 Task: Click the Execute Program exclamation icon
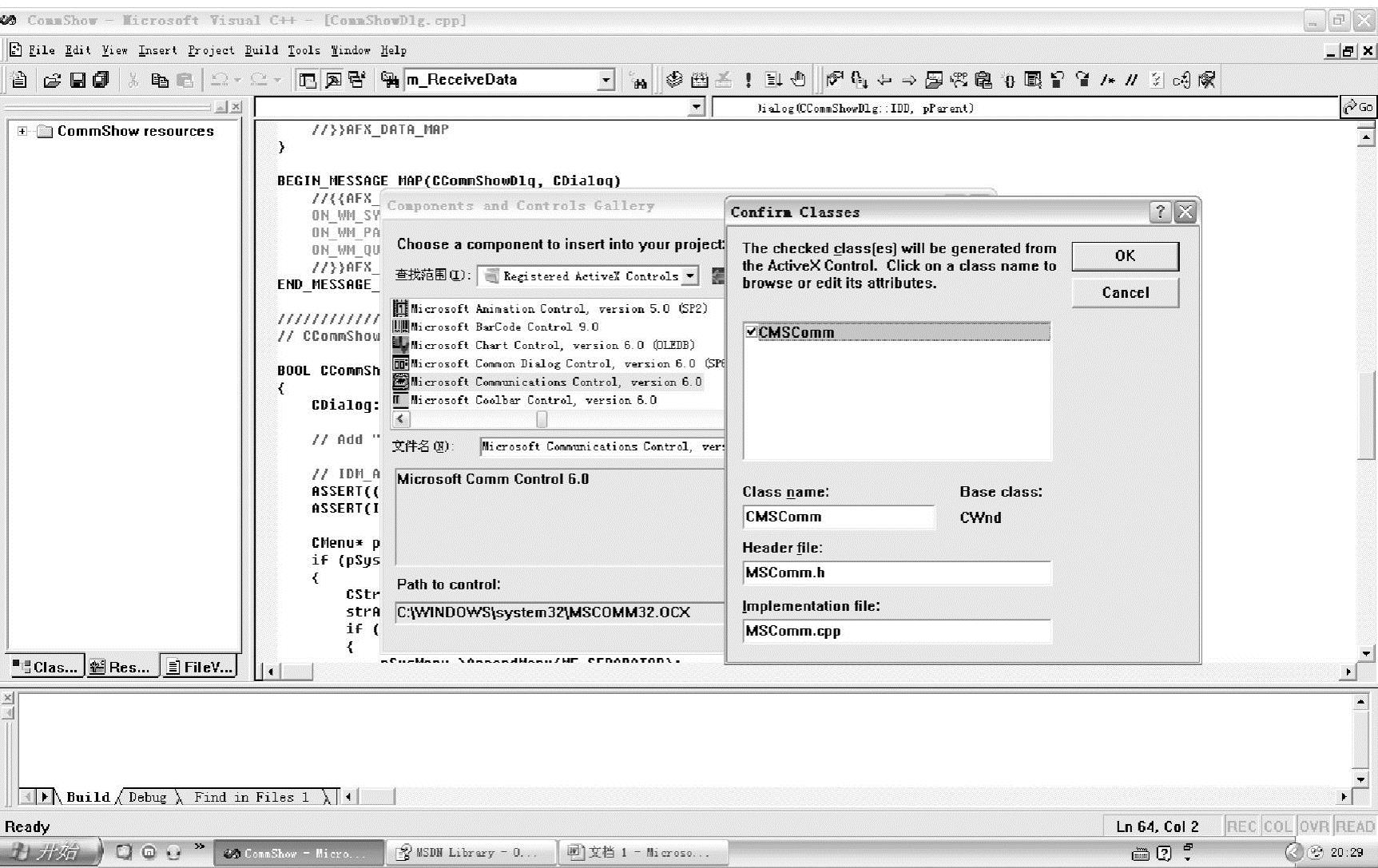748,80
